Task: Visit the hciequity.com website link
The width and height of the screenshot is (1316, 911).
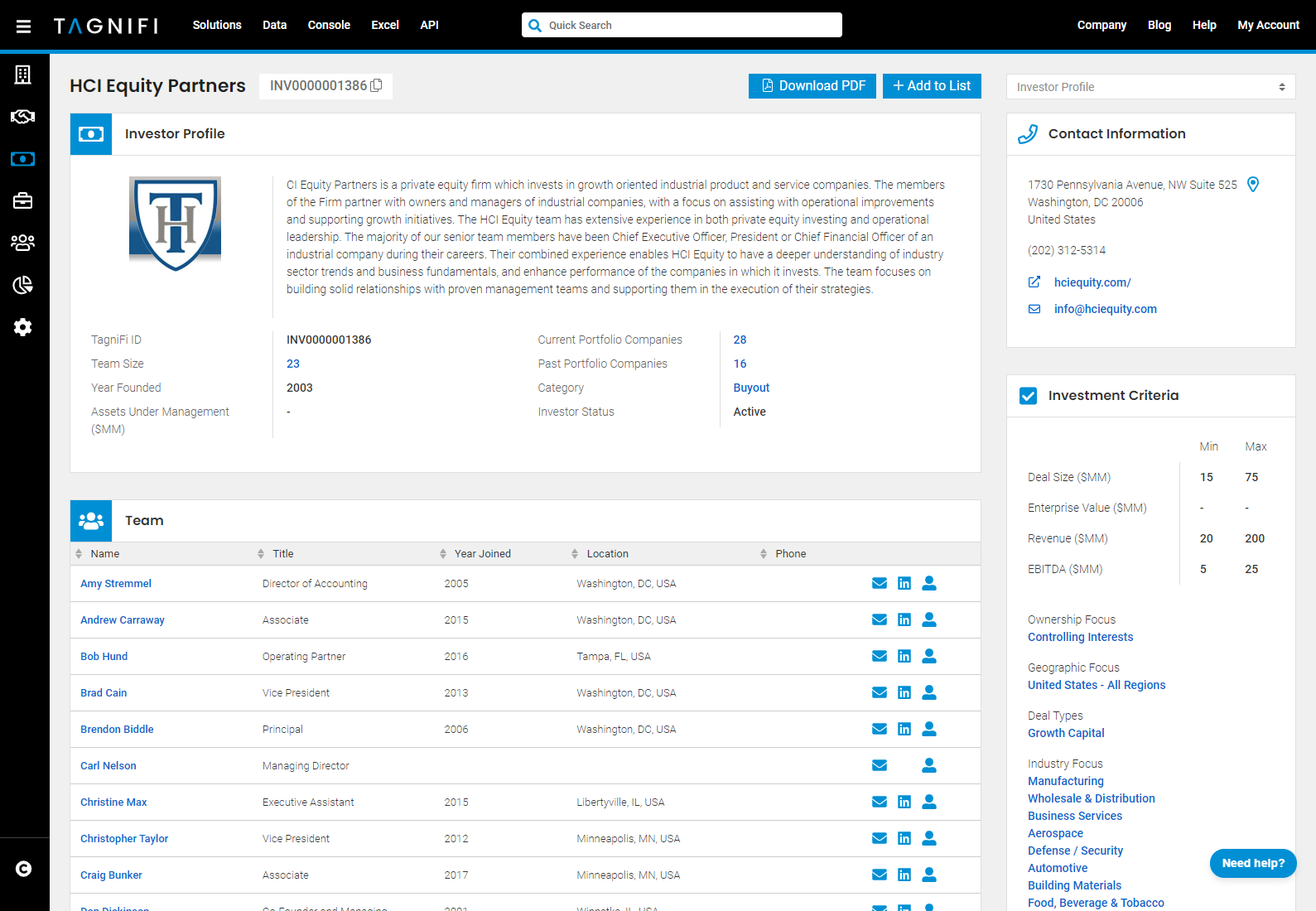Action: 1092,282
